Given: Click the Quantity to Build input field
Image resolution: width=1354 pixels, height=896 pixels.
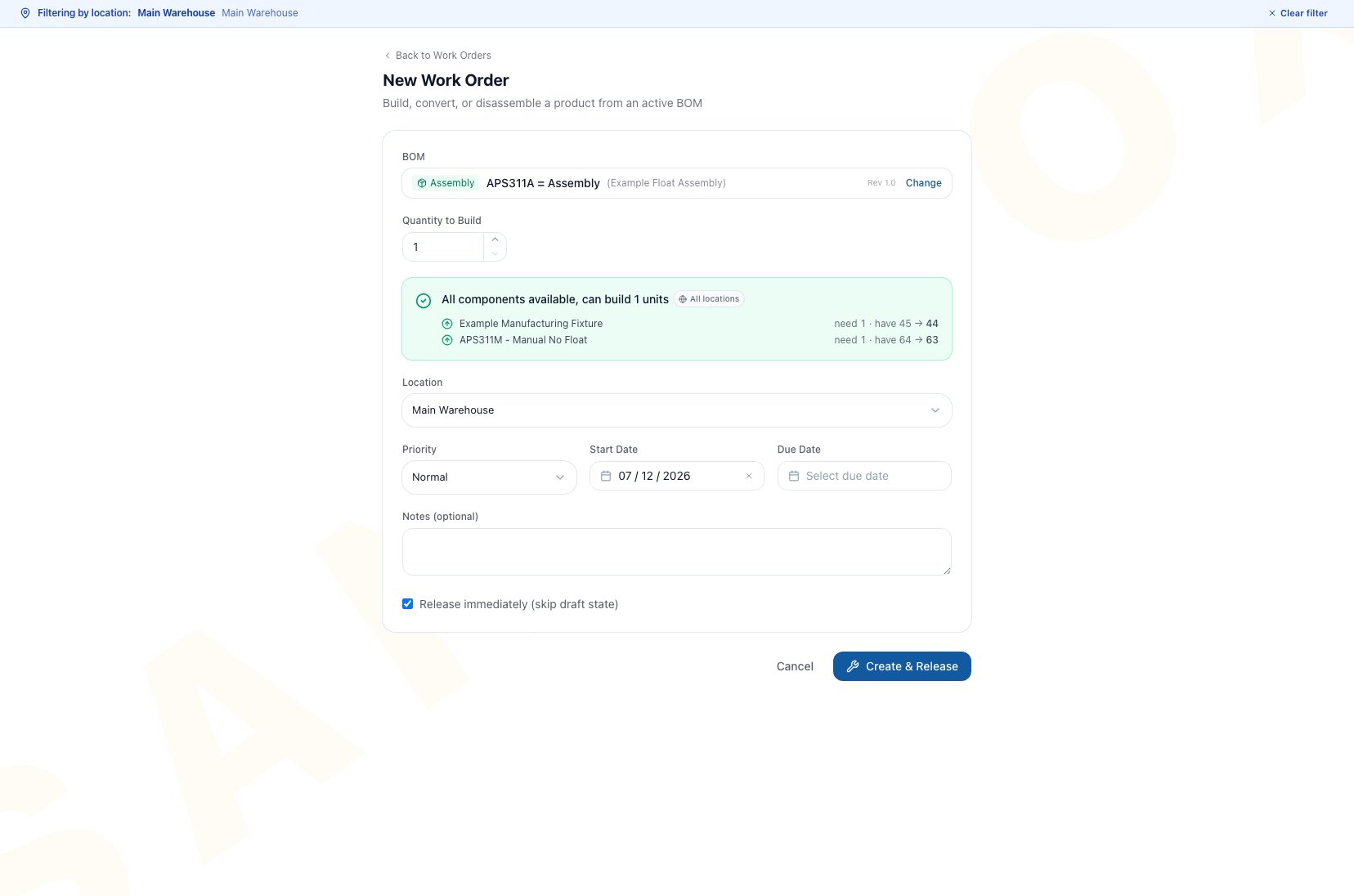Looking at the screenshot, I should click(x=443, y=247).
